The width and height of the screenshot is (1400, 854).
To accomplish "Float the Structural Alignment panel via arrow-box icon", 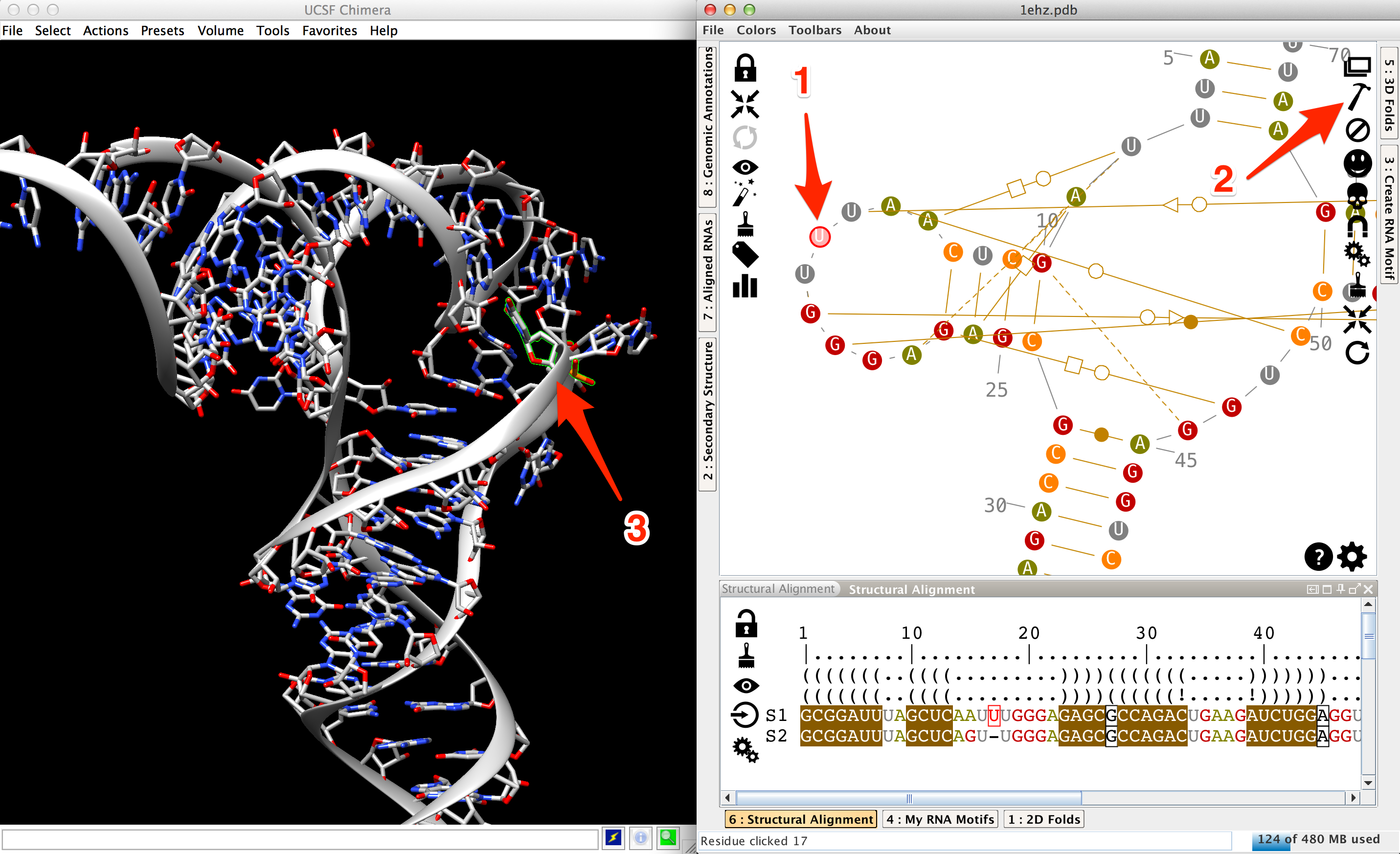I will pos(1355,589).
